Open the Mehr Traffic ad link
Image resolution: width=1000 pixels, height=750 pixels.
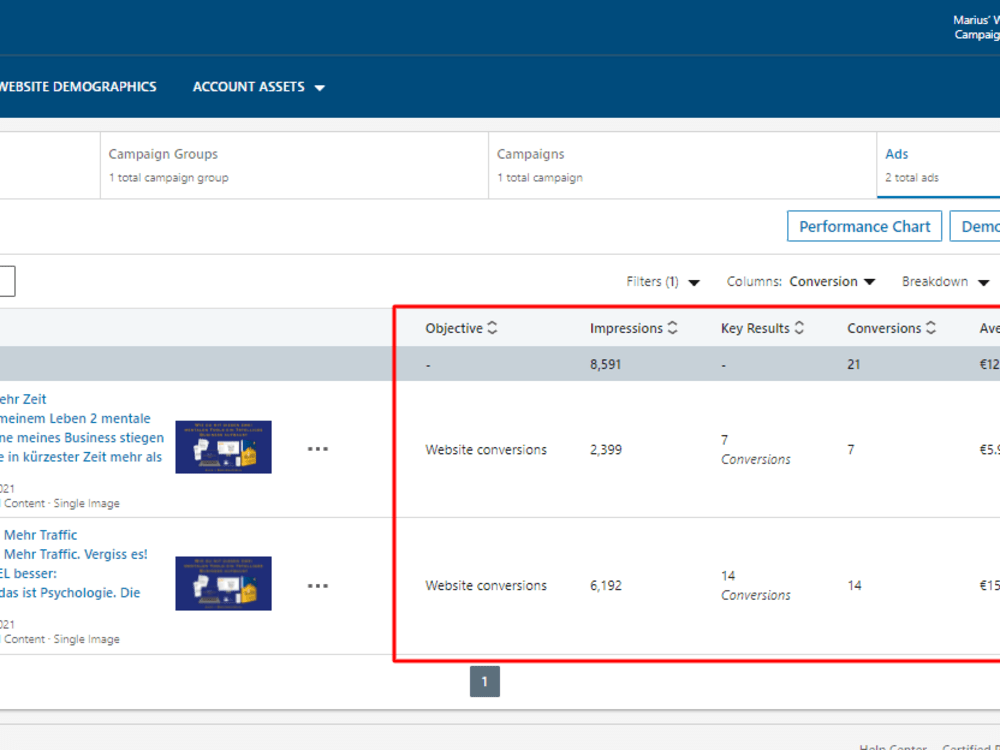[x=40, y=535]
